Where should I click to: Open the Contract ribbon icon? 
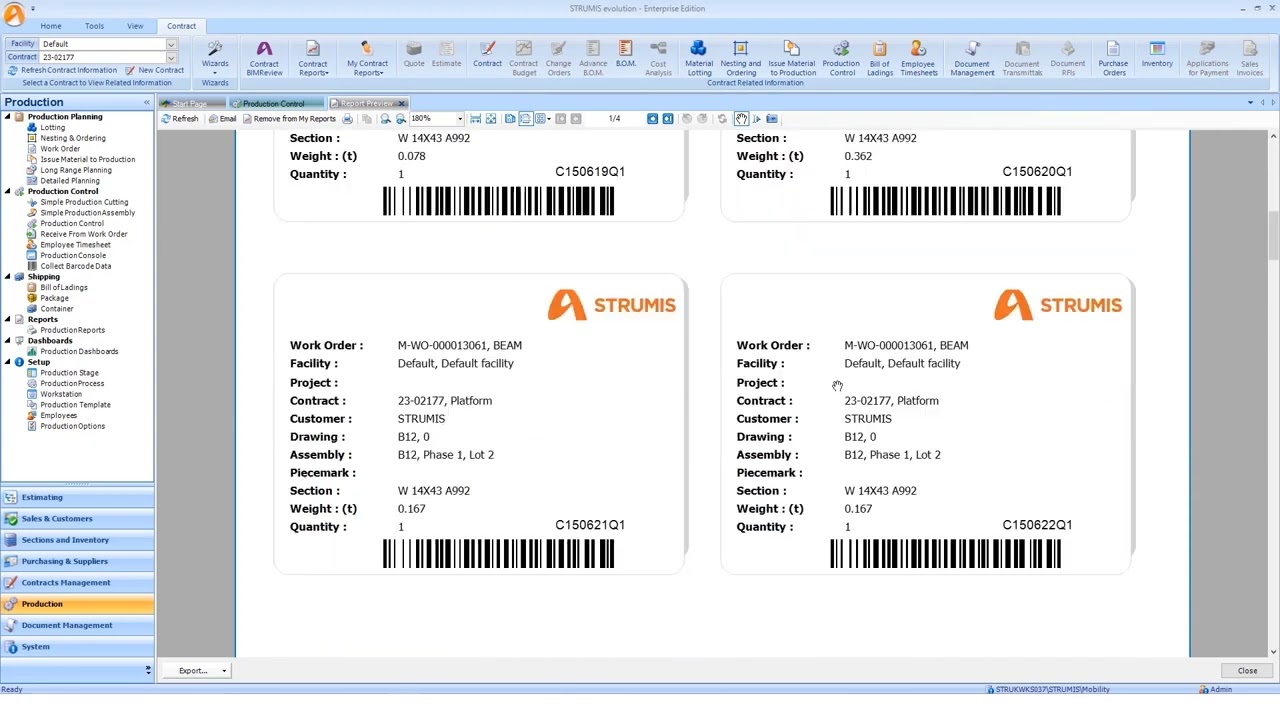tap(487, 54)
